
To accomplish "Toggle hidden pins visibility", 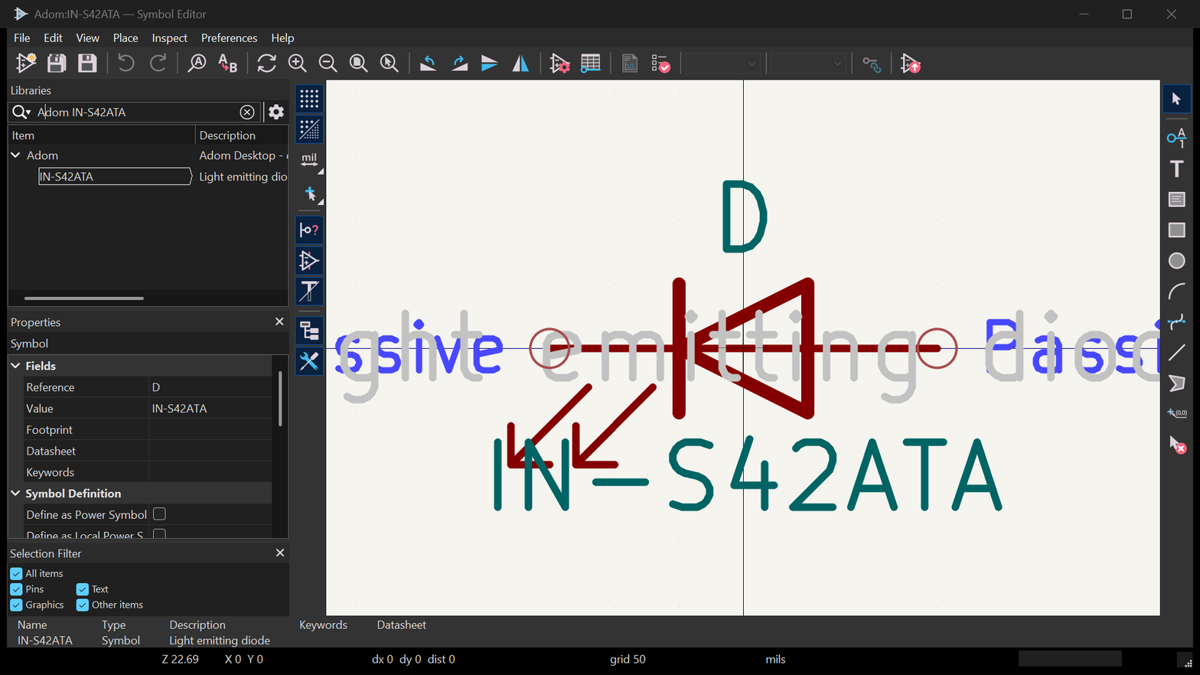I will (309, 230).
